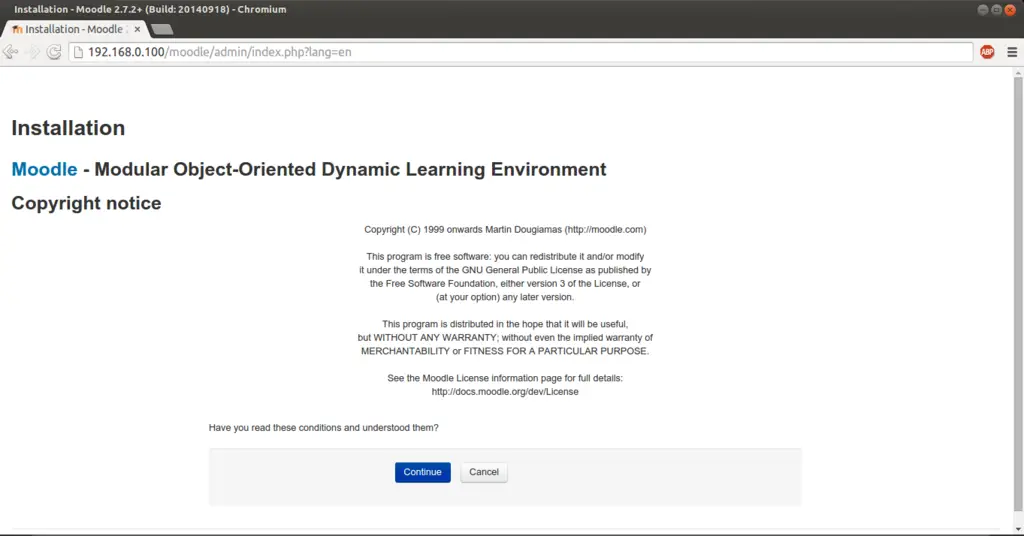Viewport: 1024px width, 536px height.
Task: Click 'Have you read these conditions' text
Action: click(x=323, y=428)
